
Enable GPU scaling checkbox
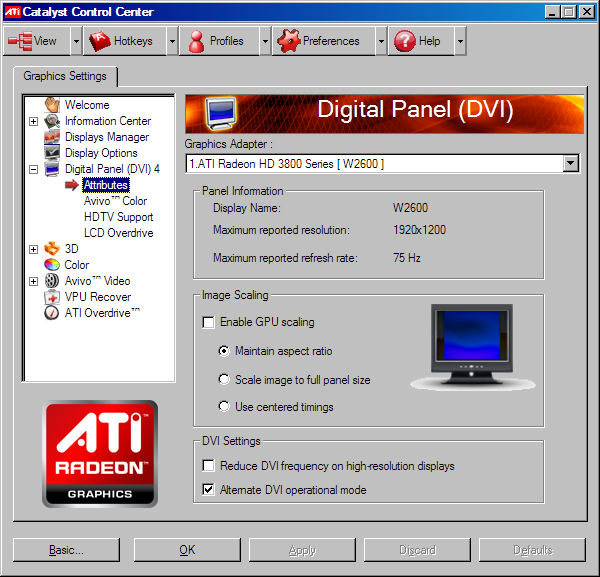[208, 322]
